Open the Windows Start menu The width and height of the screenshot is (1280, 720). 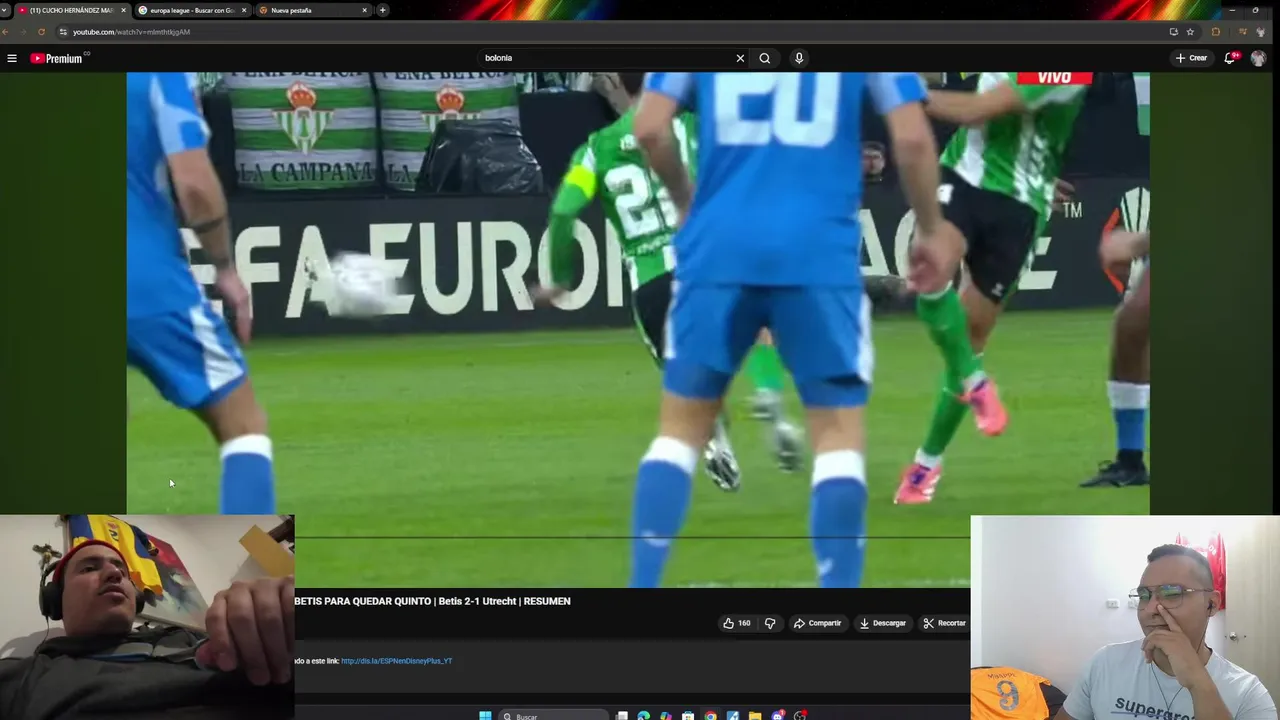485,716
